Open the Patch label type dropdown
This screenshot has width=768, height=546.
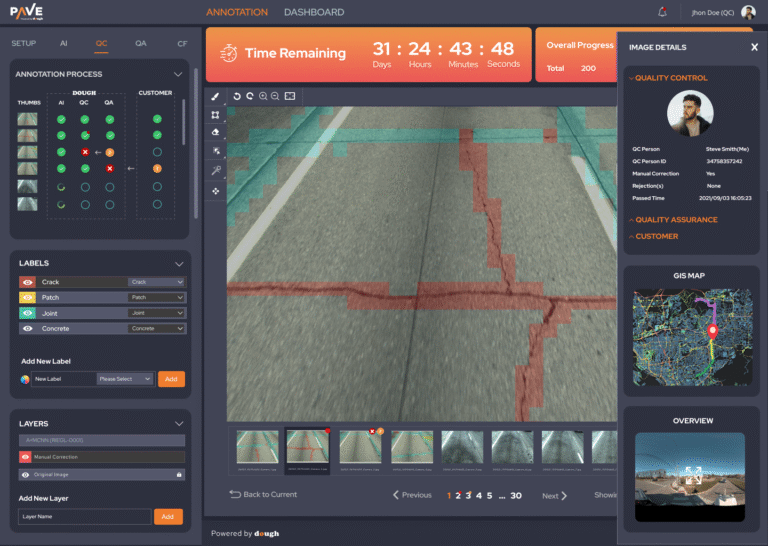156,298
